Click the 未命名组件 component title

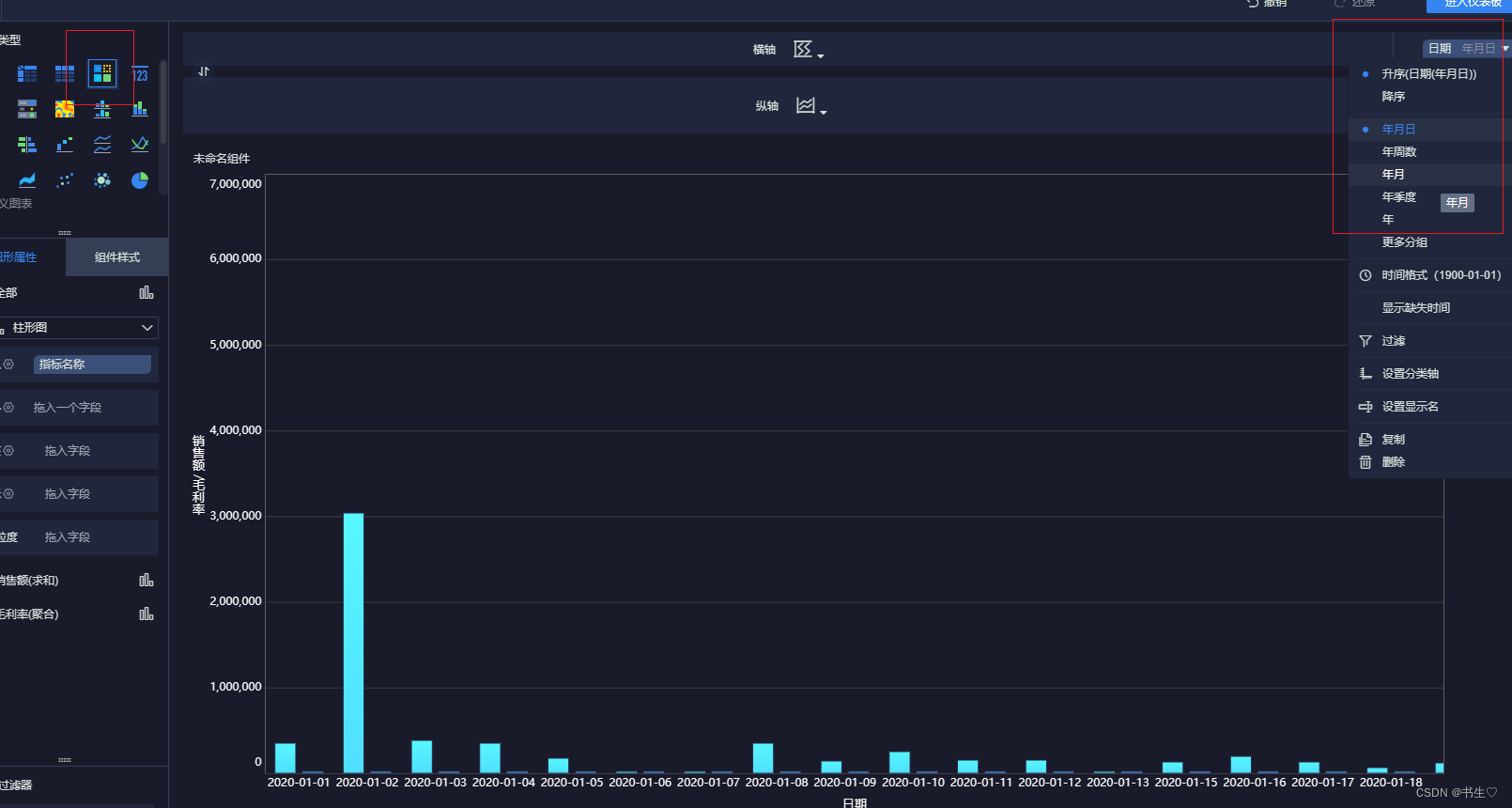[222, 159]
